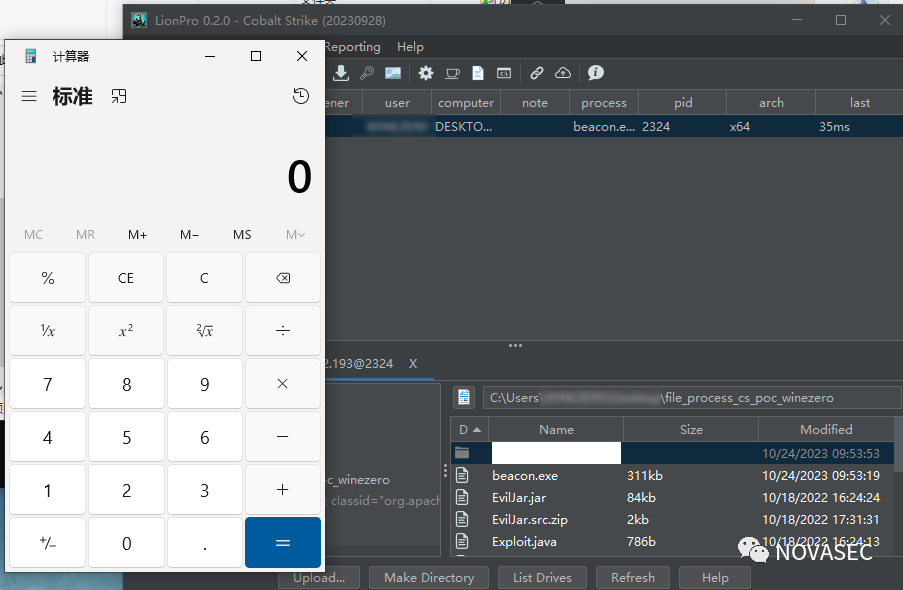This screenshot has height=590, width=903.
Task: Click the terminal scripted web delivery icon
Action: point(504,73)
